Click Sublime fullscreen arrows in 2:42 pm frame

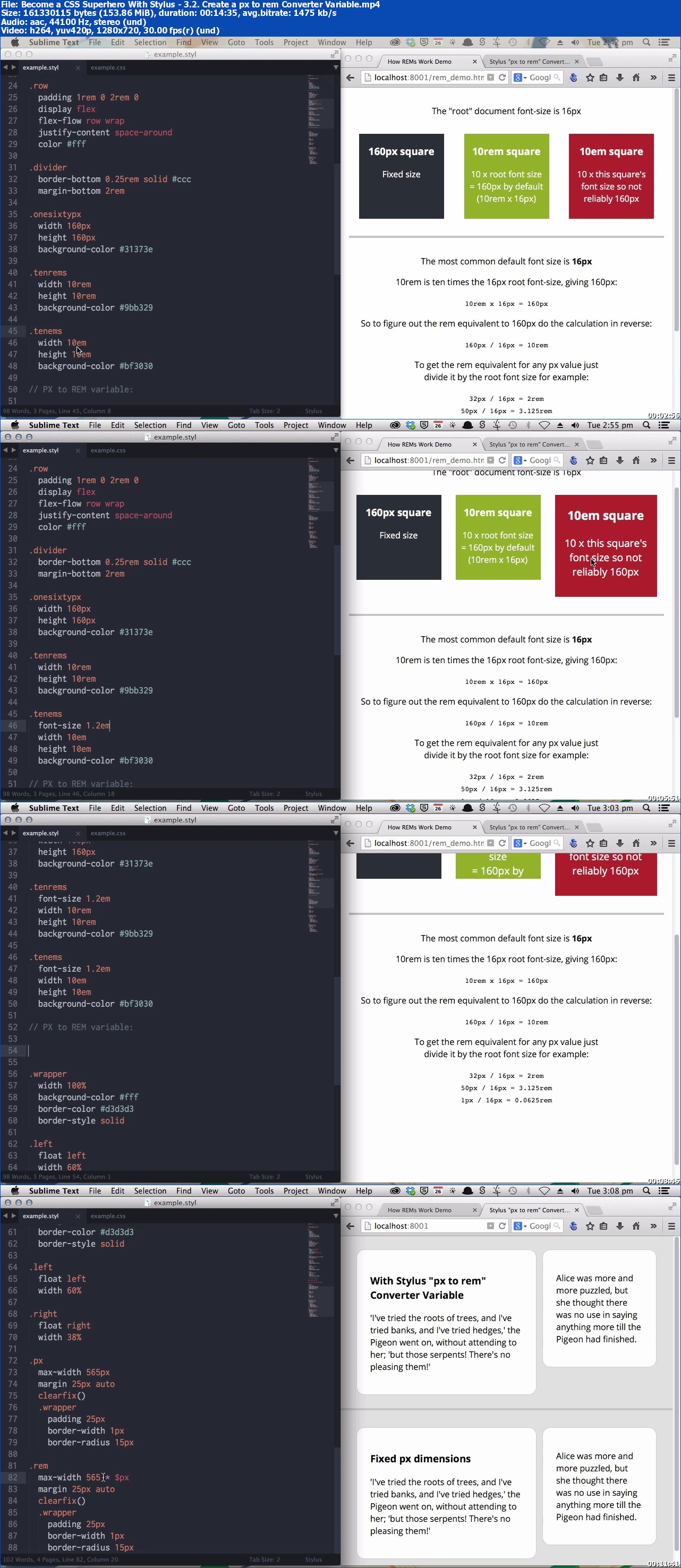click(334, 54)
